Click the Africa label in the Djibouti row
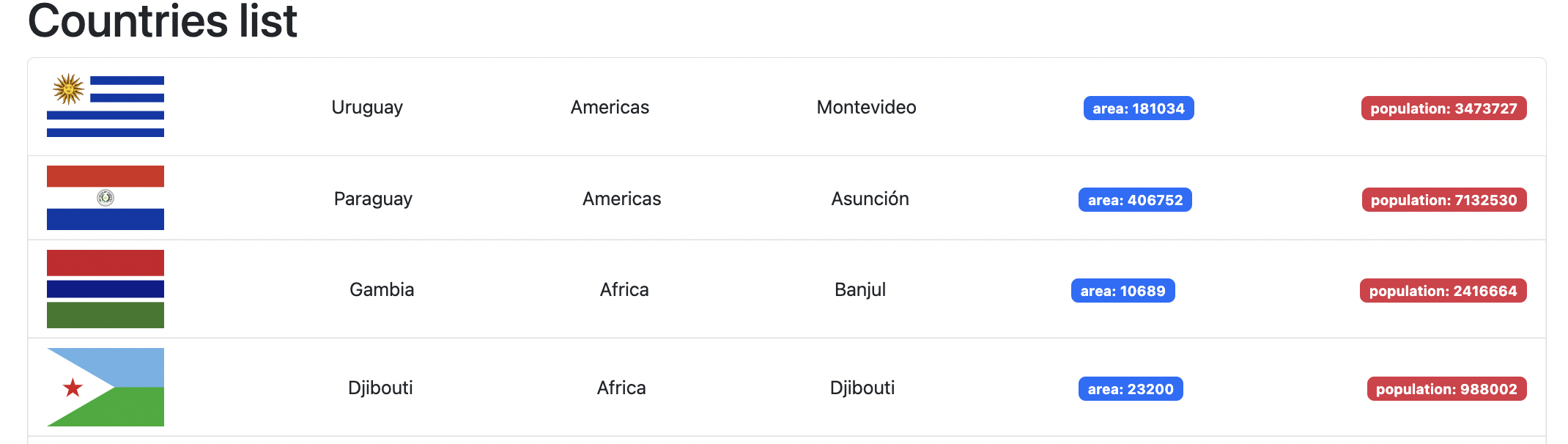The height and width of the screenshot is (444, 1568). [x=622, y=387]
